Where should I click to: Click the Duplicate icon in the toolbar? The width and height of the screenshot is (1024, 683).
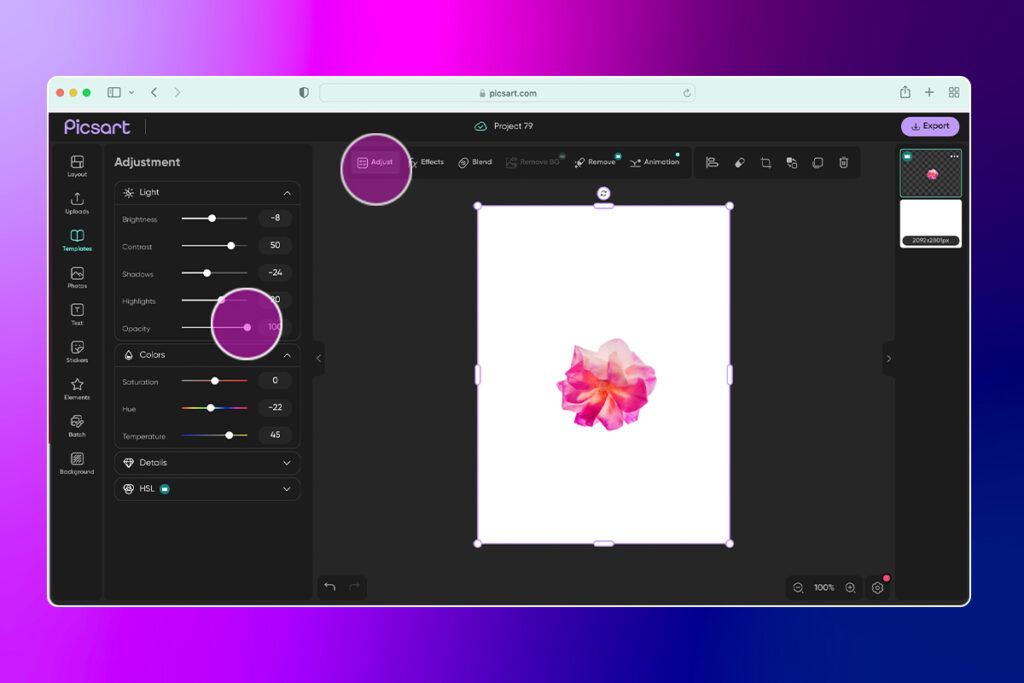[793, 162]
